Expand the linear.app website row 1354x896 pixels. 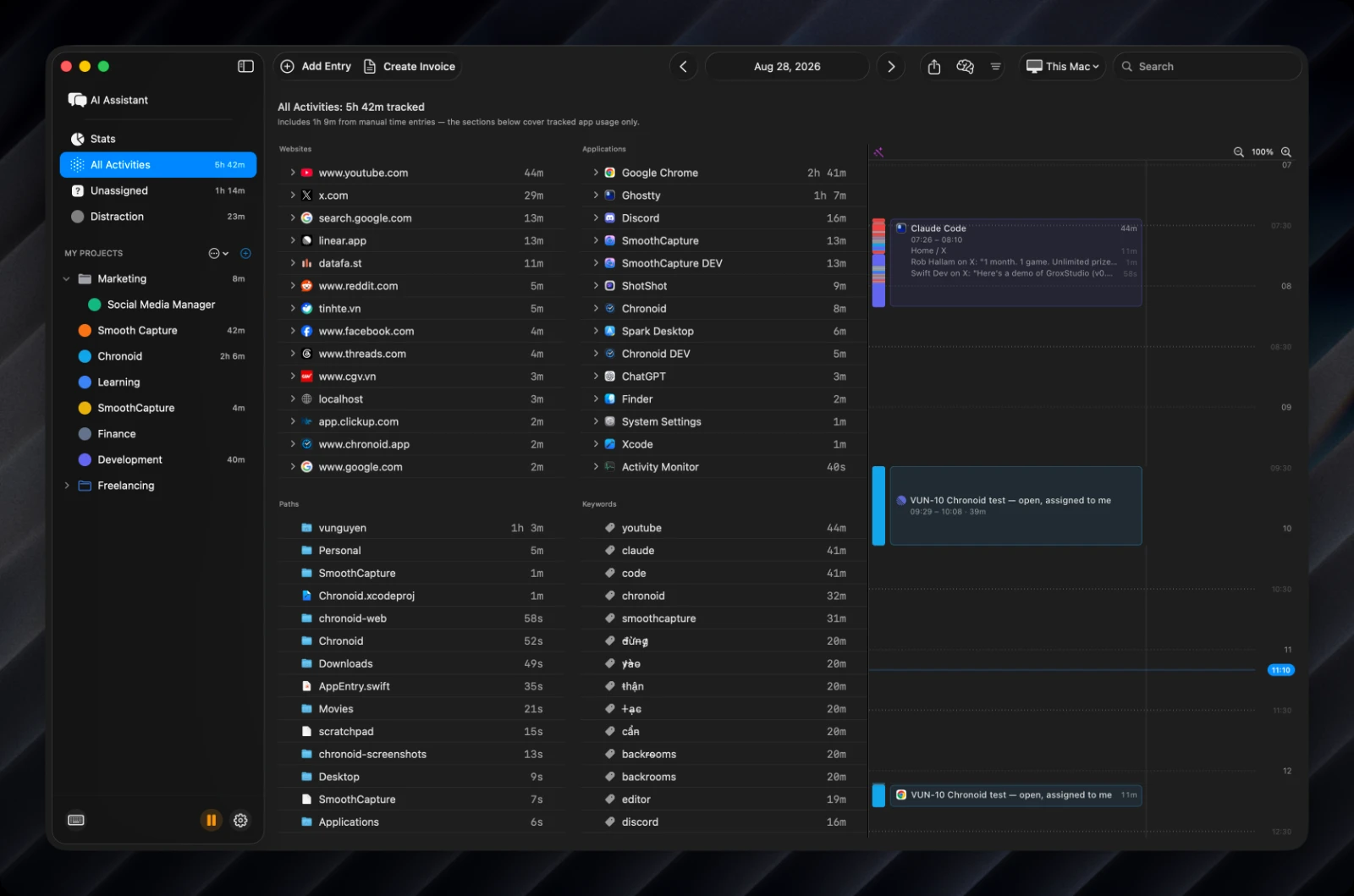293,241
